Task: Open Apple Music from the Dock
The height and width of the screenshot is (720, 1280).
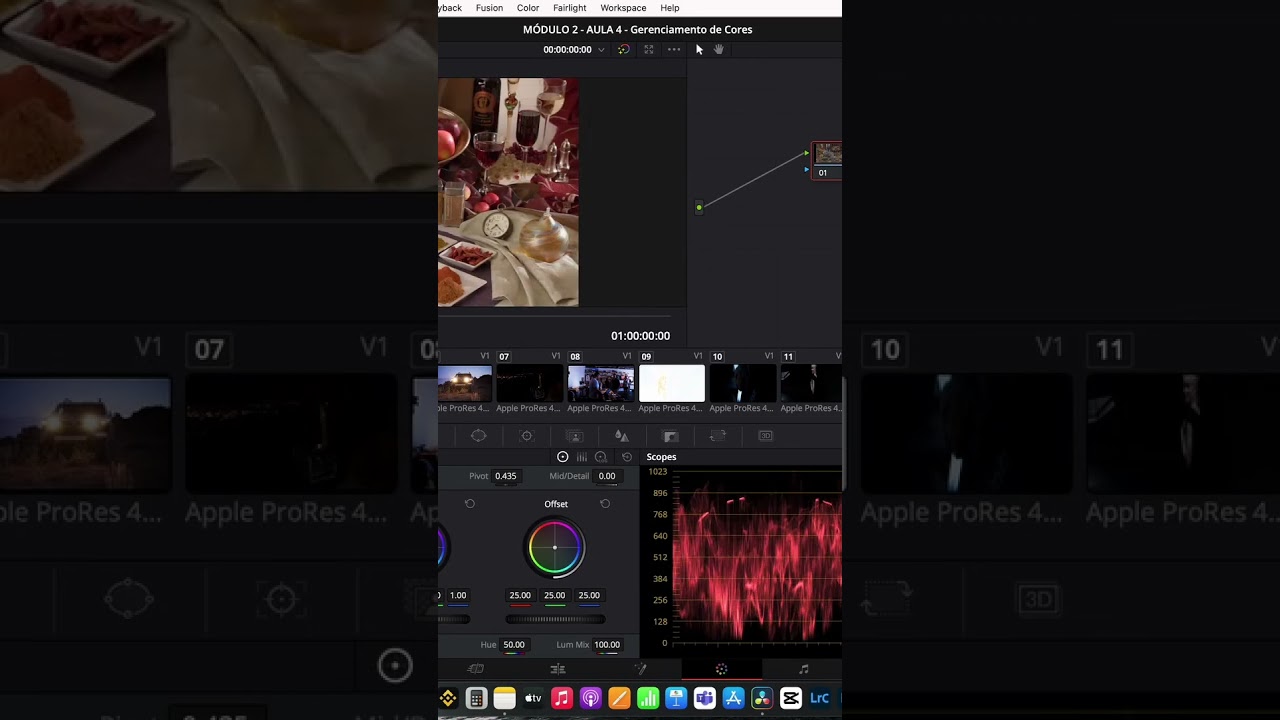Action: (x=562, y=698)
